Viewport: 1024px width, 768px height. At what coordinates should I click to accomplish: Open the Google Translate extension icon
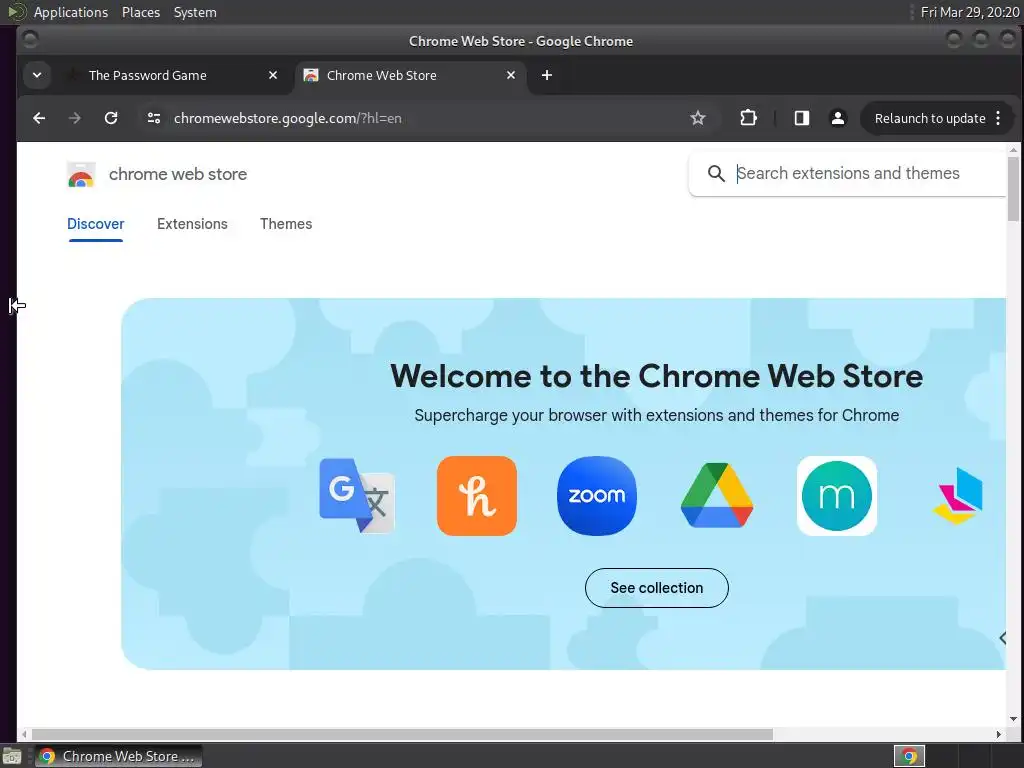click(357, 496)
